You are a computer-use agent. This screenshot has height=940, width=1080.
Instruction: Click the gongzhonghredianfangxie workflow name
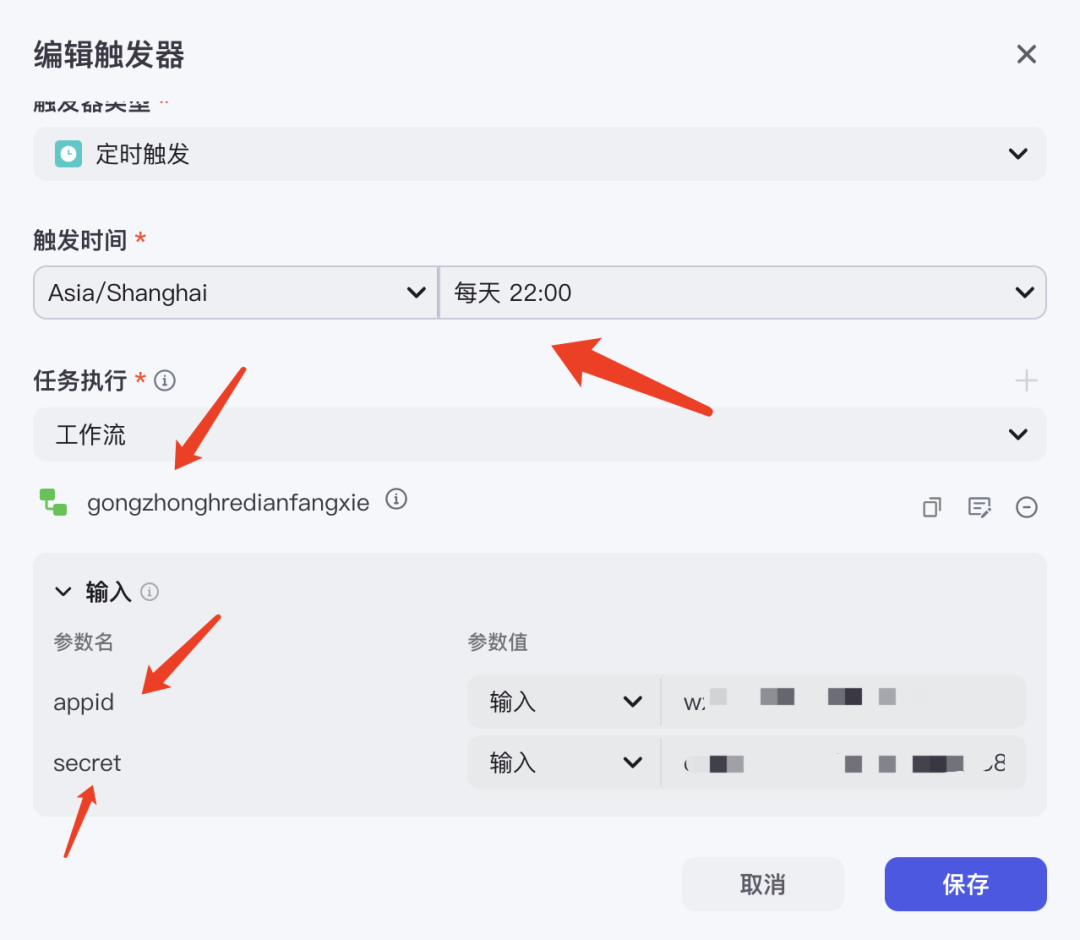[228, 503]
